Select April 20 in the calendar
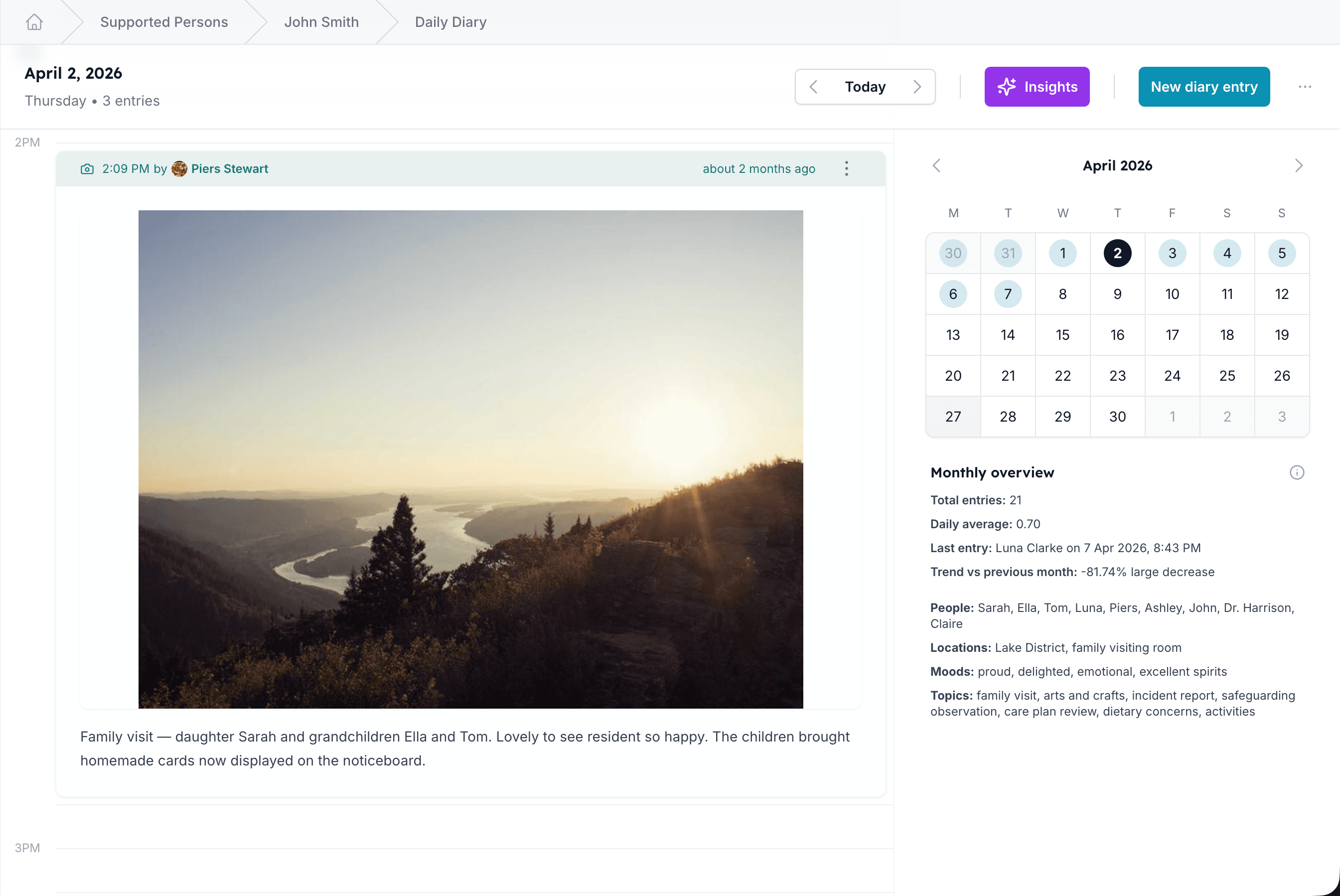 click(x=953, y=376)
